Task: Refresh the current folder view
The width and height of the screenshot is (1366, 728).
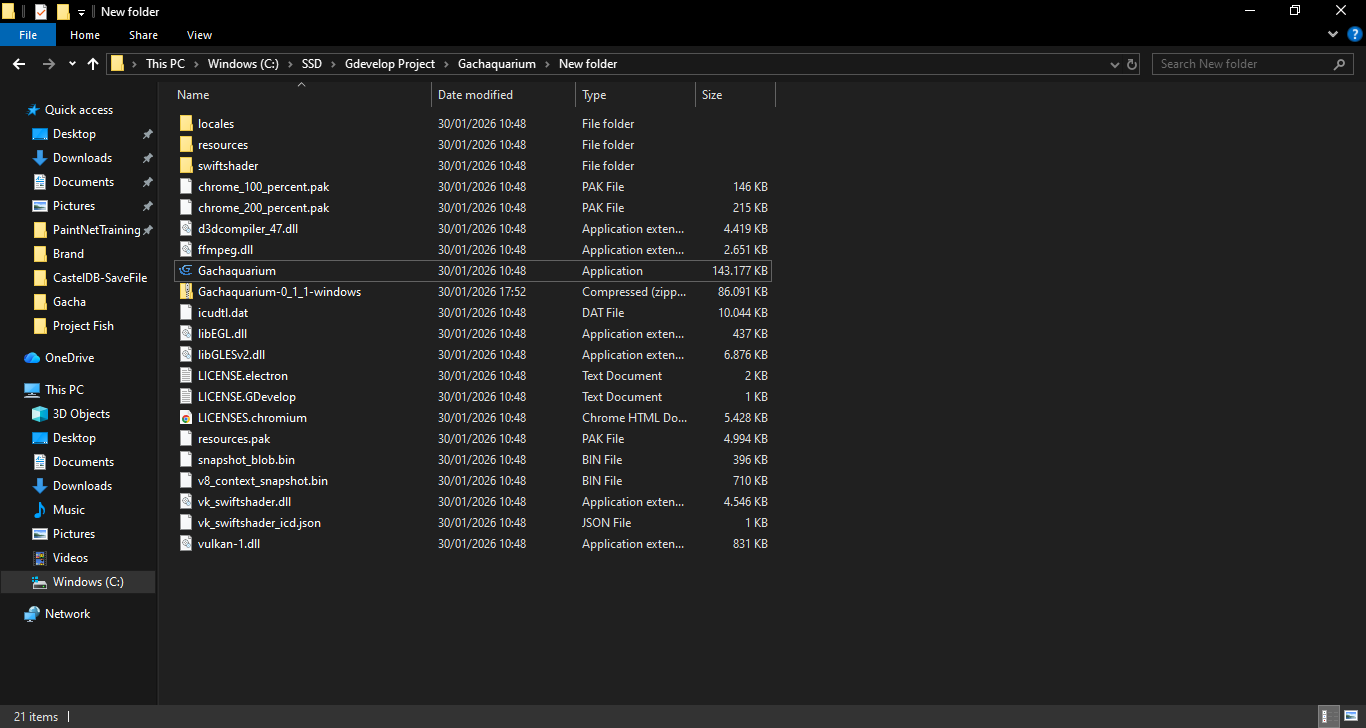Action: (1132, 64)
